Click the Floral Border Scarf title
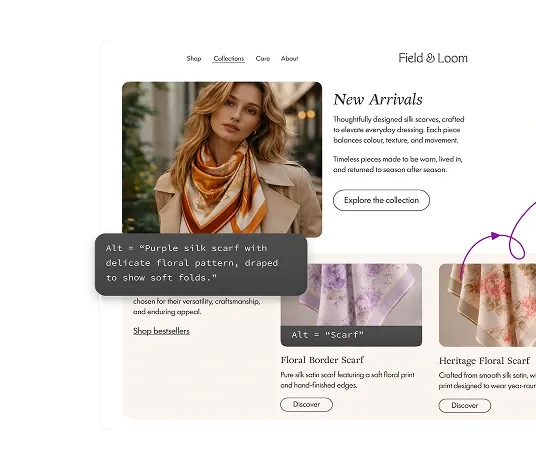This screenshot has width=536, height=470. pyautogui.click(x=322, y=360)
